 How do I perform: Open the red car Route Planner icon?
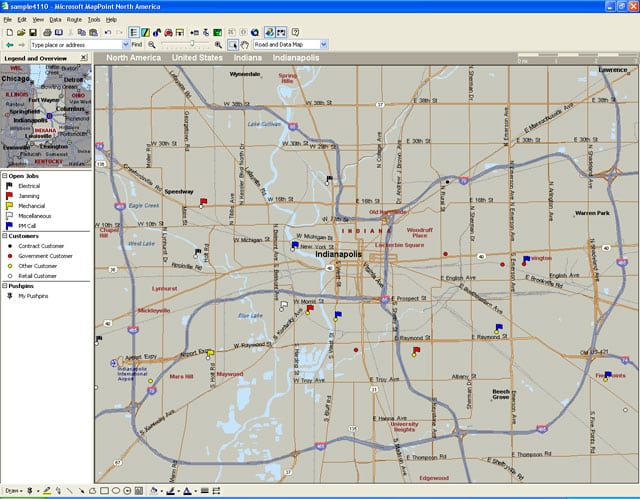click(x=168, y=32)
